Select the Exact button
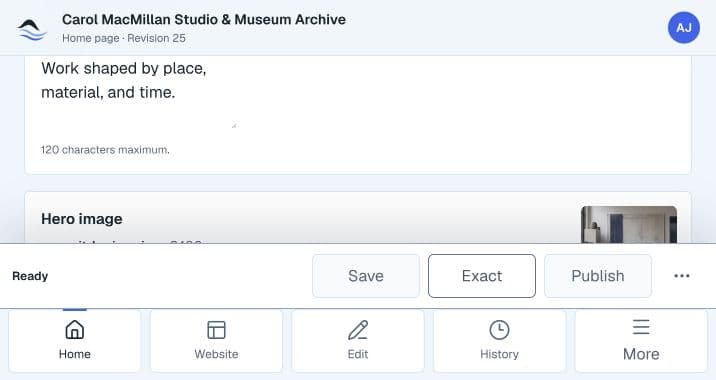 pyautogui.click(x=482, y=276)
